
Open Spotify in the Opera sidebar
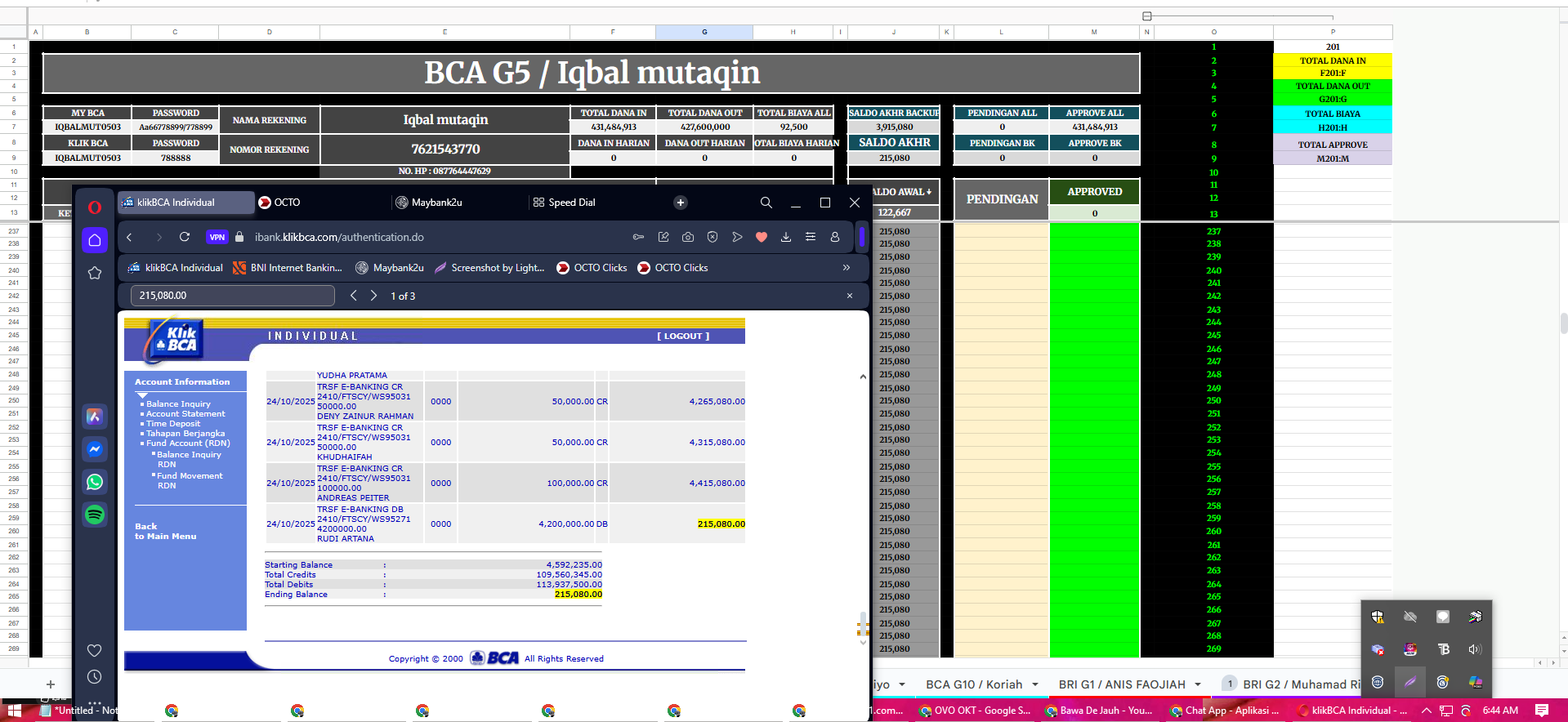click(95, 515)
